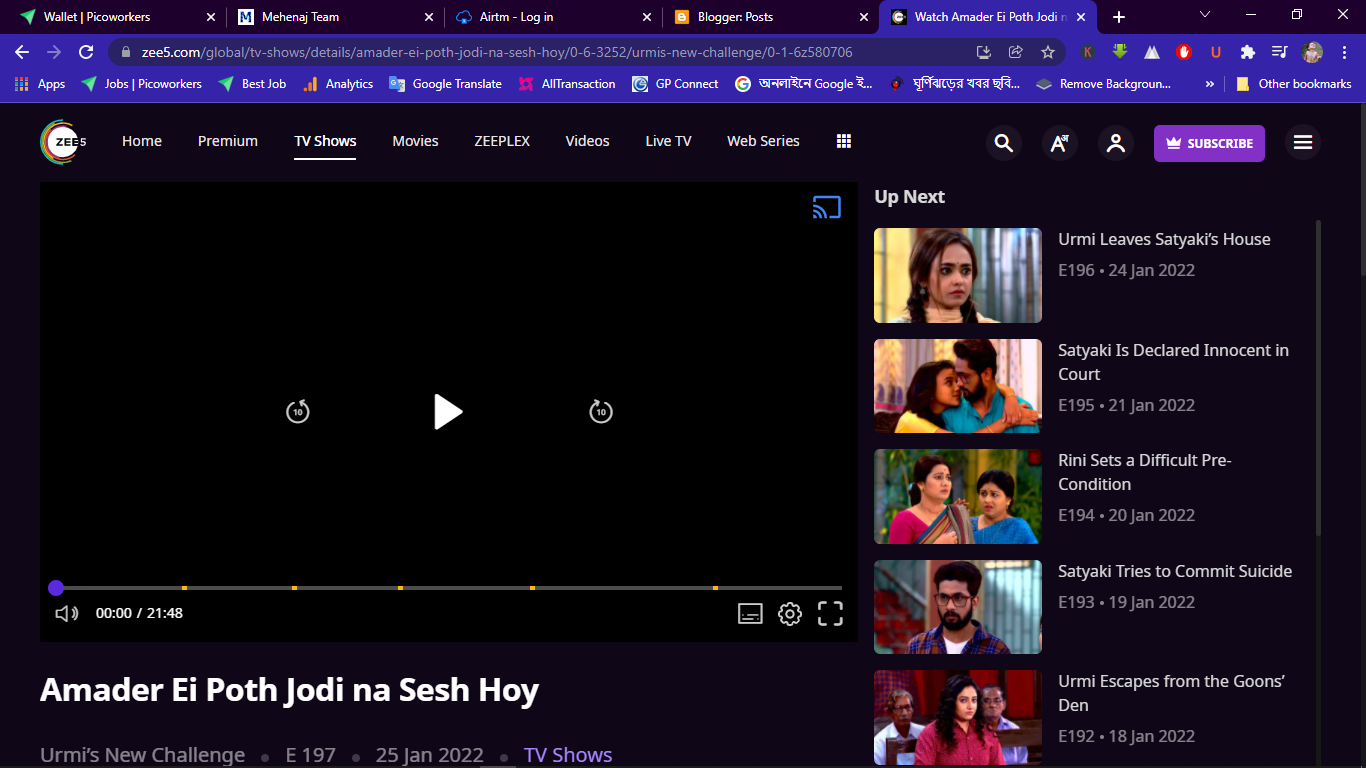Open the user profile icon
This screenshot has height=768, width=1366.
tap(1116, 143)
